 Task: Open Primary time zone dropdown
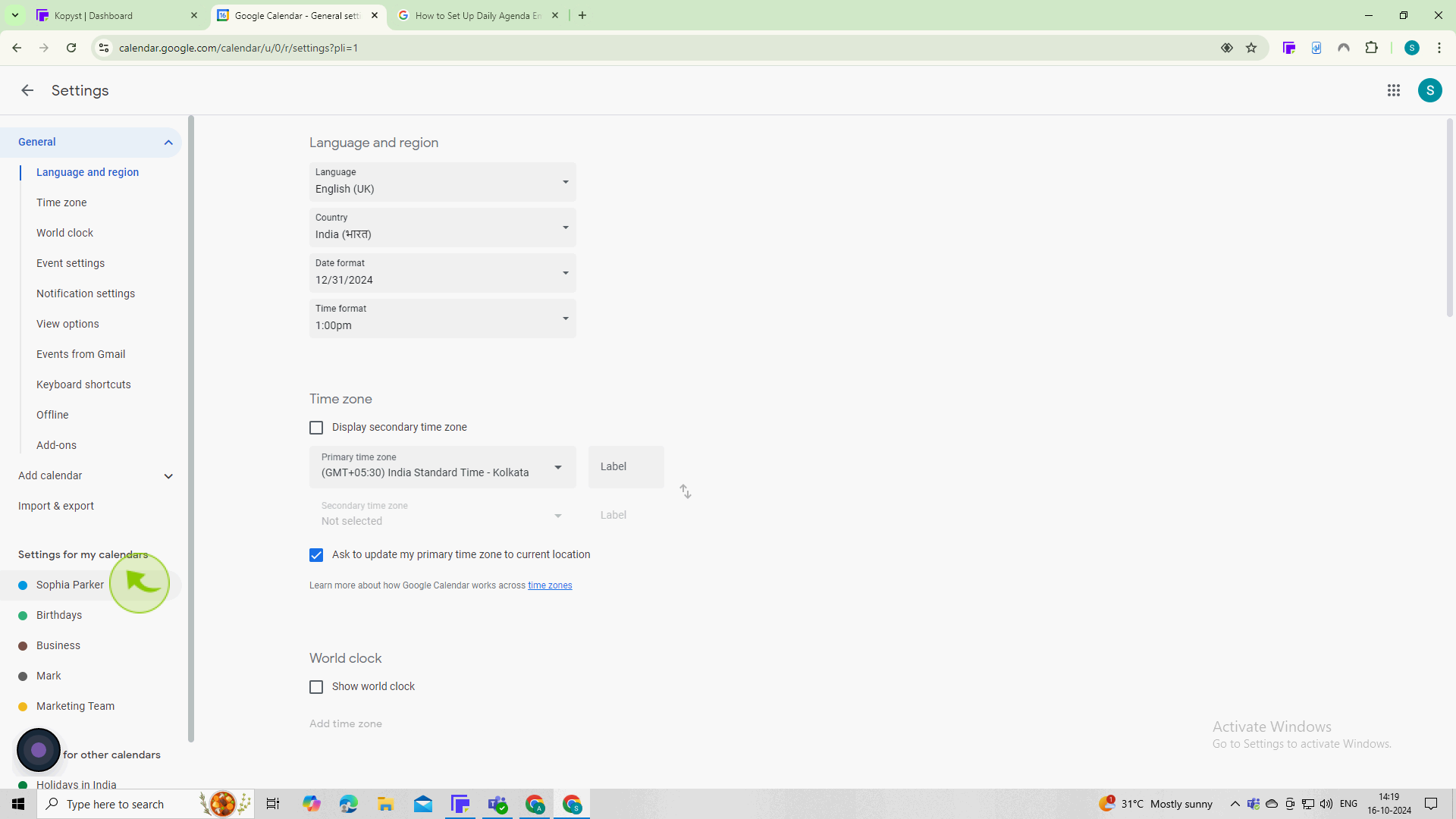(442, 466)
